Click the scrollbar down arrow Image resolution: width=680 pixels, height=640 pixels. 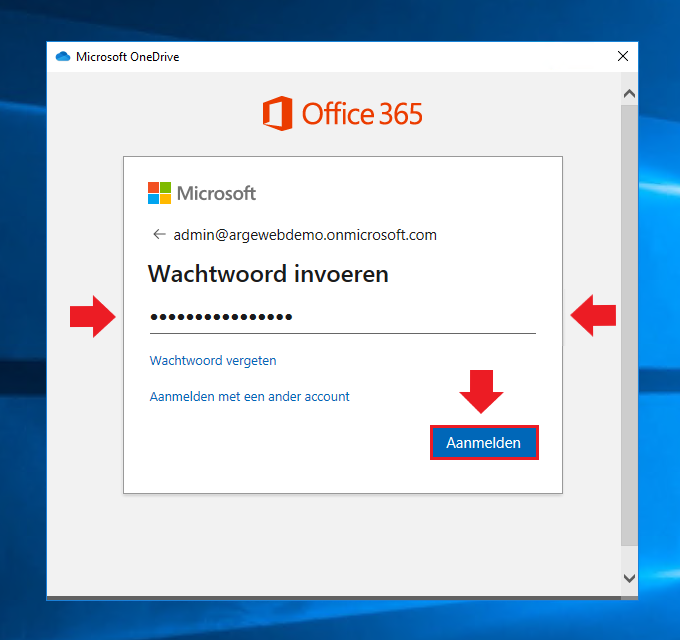point(629,578)
